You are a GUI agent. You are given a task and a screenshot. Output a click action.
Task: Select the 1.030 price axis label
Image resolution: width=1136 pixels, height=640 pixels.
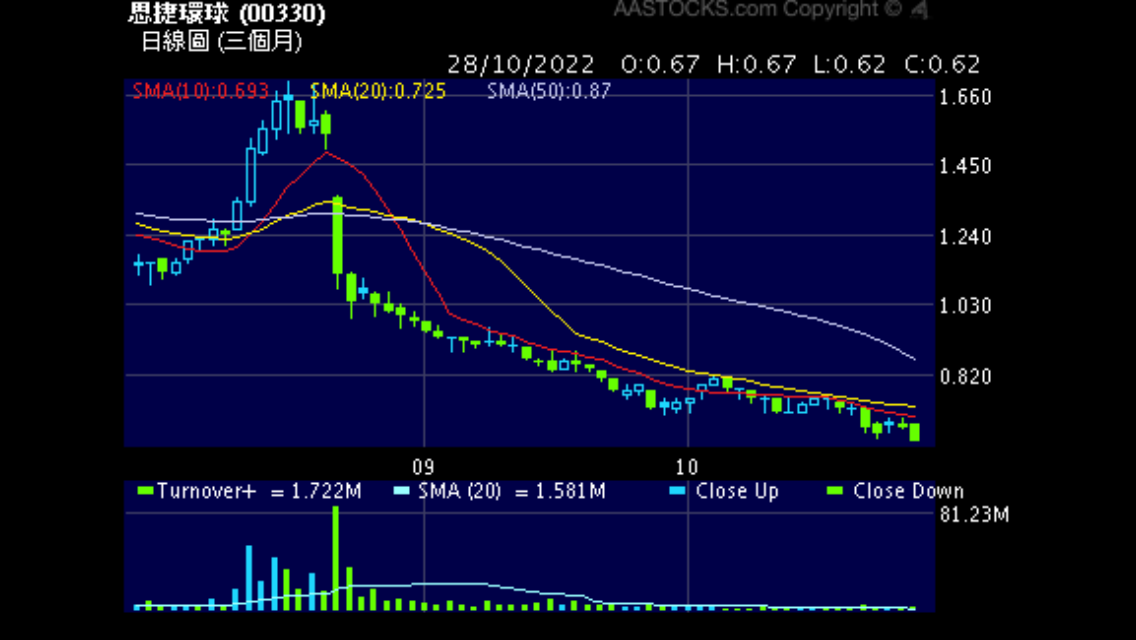pos(965,306)
